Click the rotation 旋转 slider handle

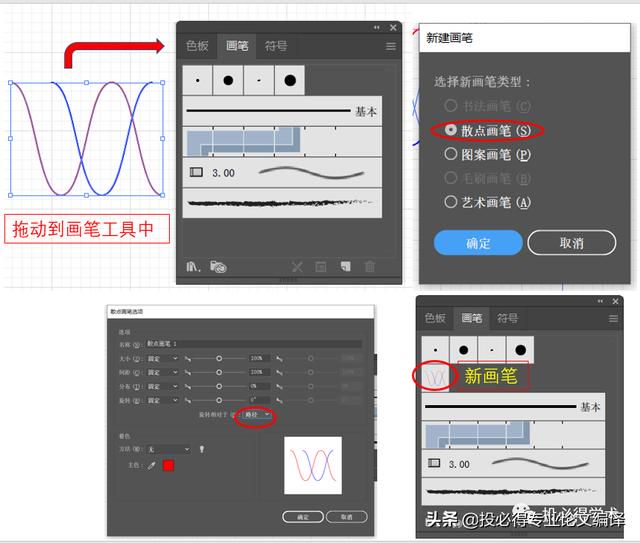(219, 400)
